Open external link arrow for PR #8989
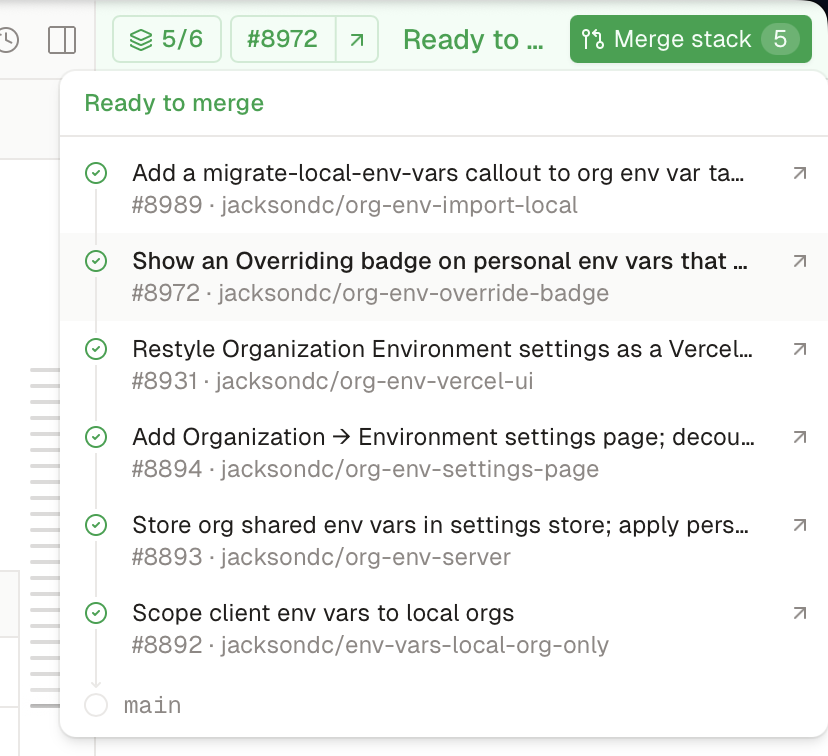The width and height of the screenshot is (828, 756). pyautogui.click(x=799, y=173)
